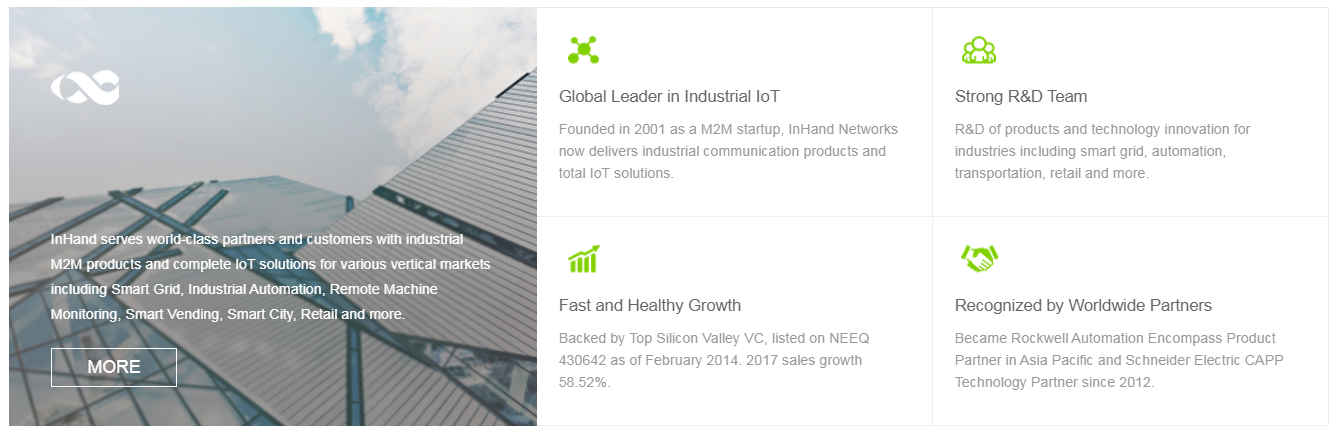1335x434 pixels.
Task: Click the 'Founded in 2001' description paragraph
Action: click(x=728, y=151)
